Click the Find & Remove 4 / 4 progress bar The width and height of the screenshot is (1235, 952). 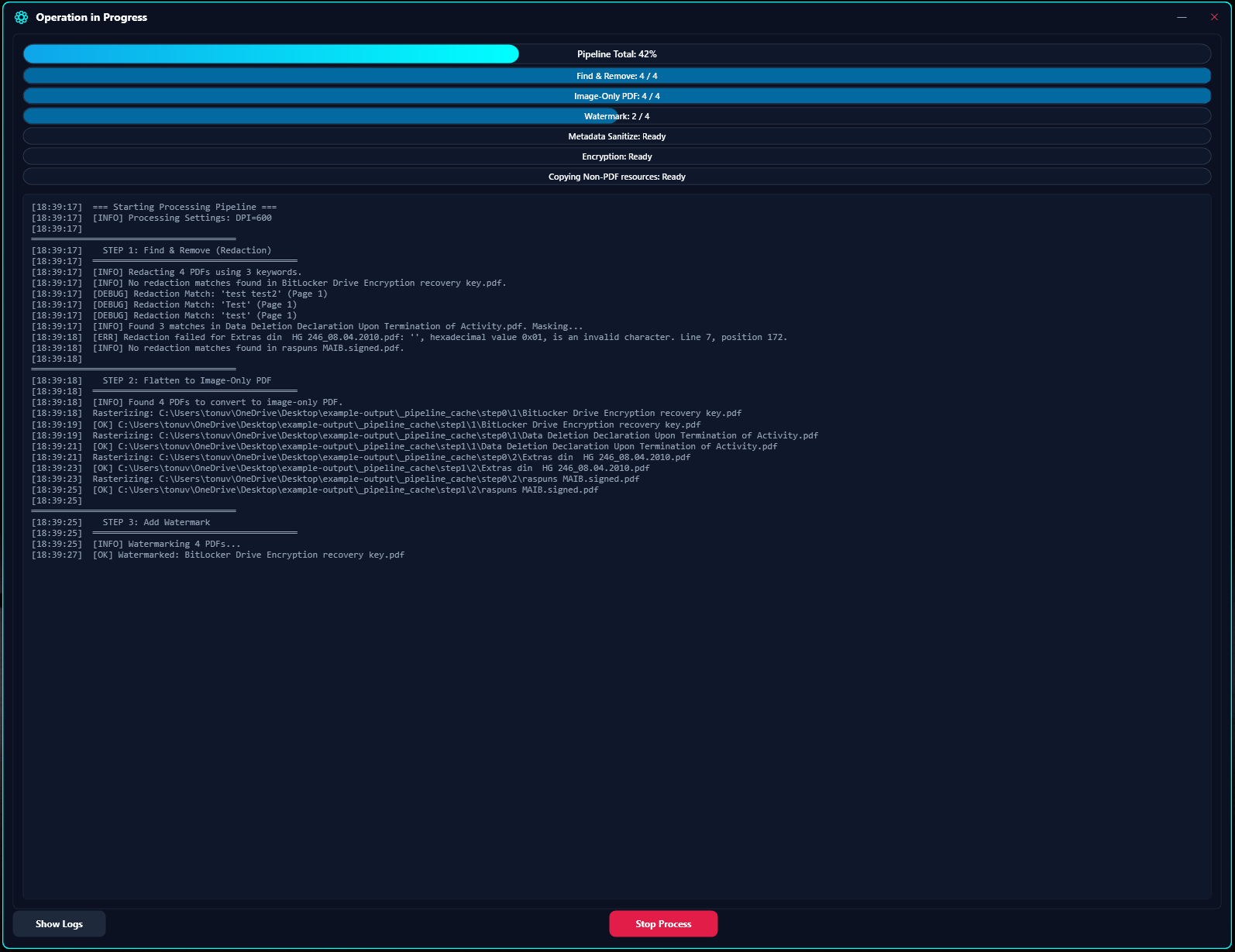(617, 76)
